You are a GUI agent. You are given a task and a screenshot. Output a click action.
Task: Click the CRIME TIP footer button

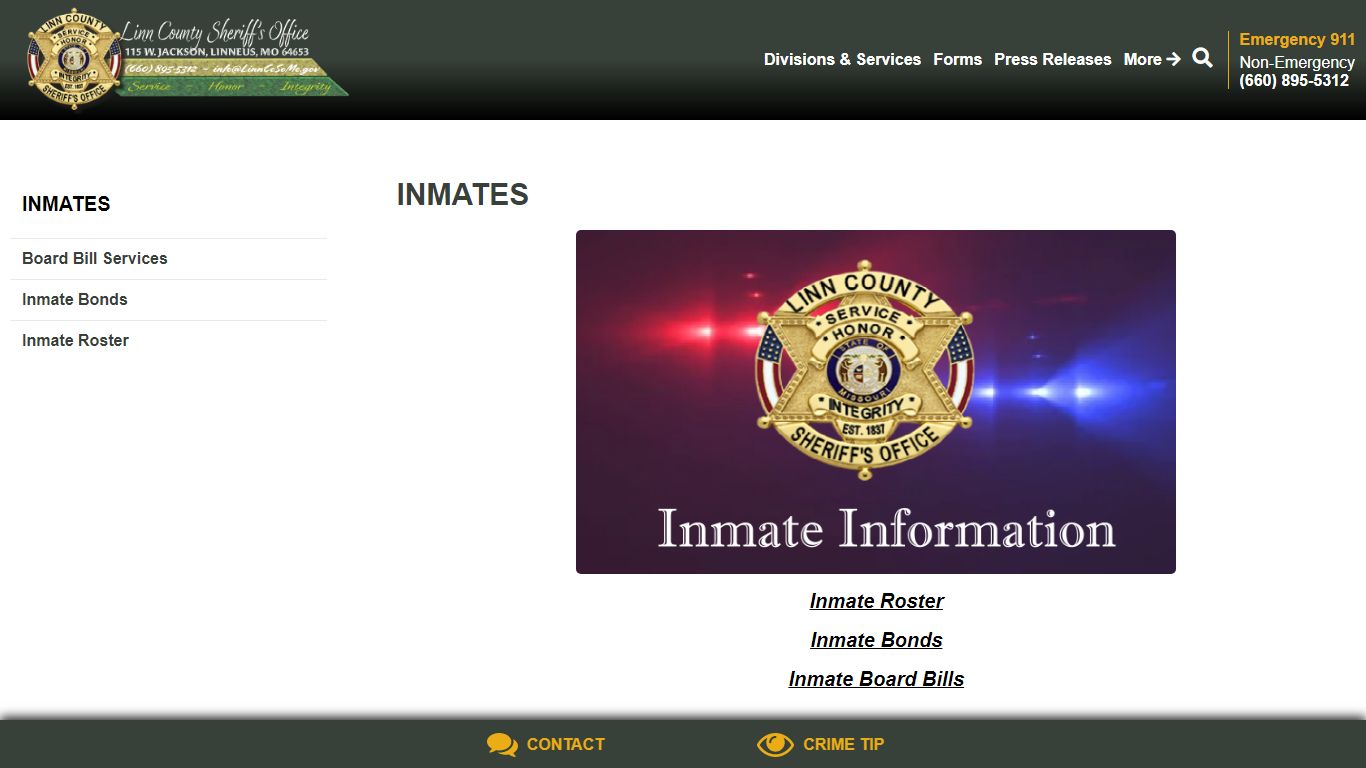(x=821, y=744)
